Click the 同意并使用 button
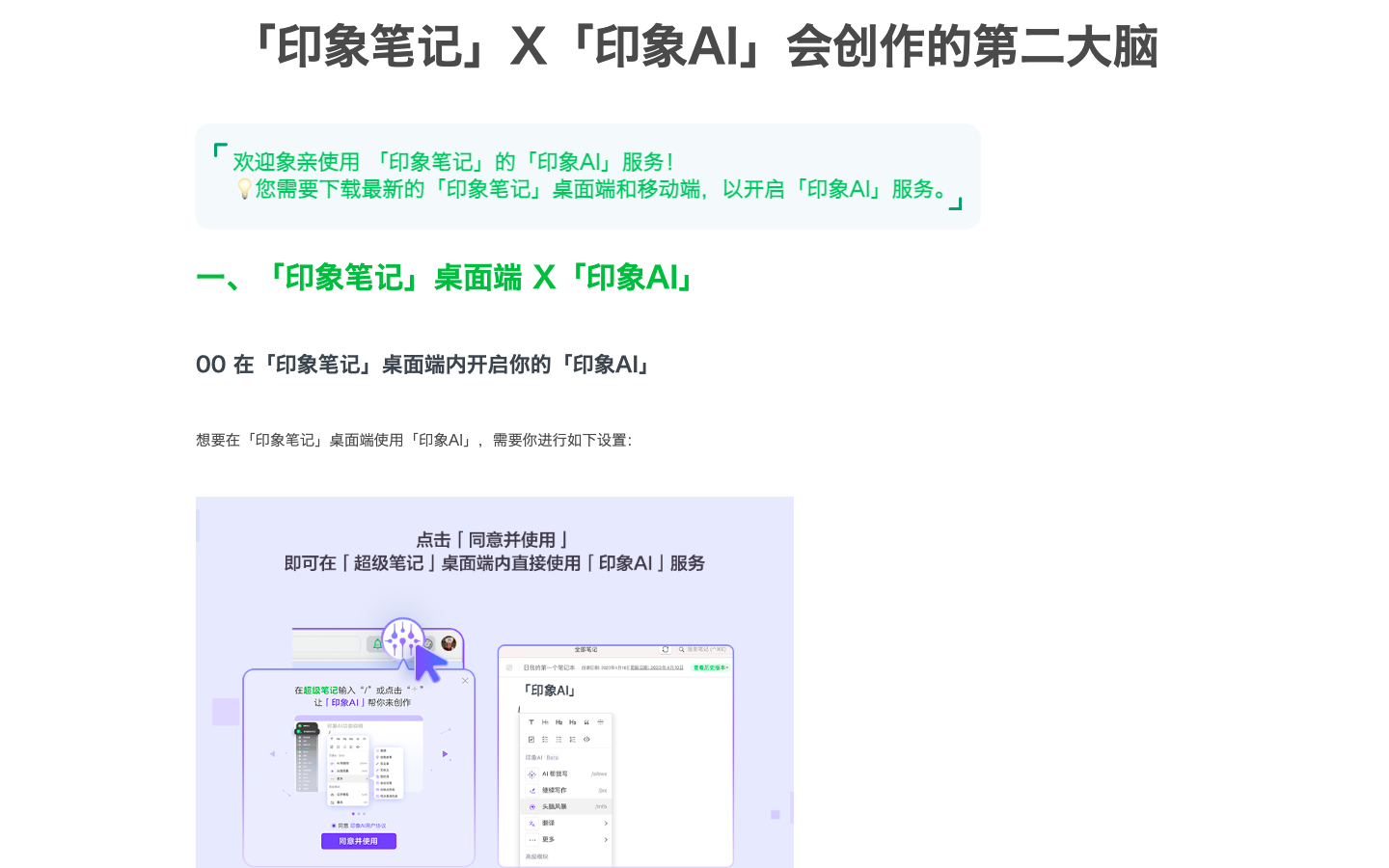 (x=359, y=841)
